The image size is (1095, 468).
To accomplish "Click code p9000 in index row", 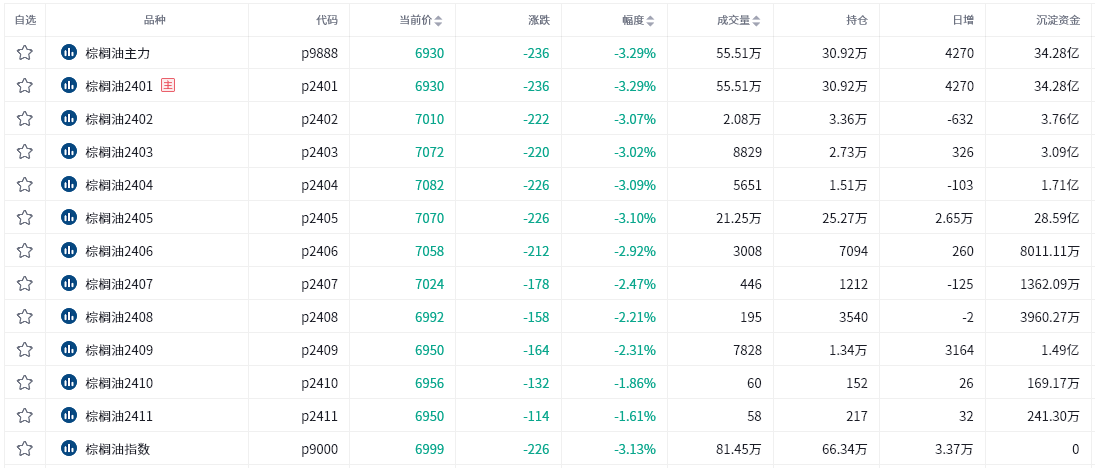I will [319, 450].
